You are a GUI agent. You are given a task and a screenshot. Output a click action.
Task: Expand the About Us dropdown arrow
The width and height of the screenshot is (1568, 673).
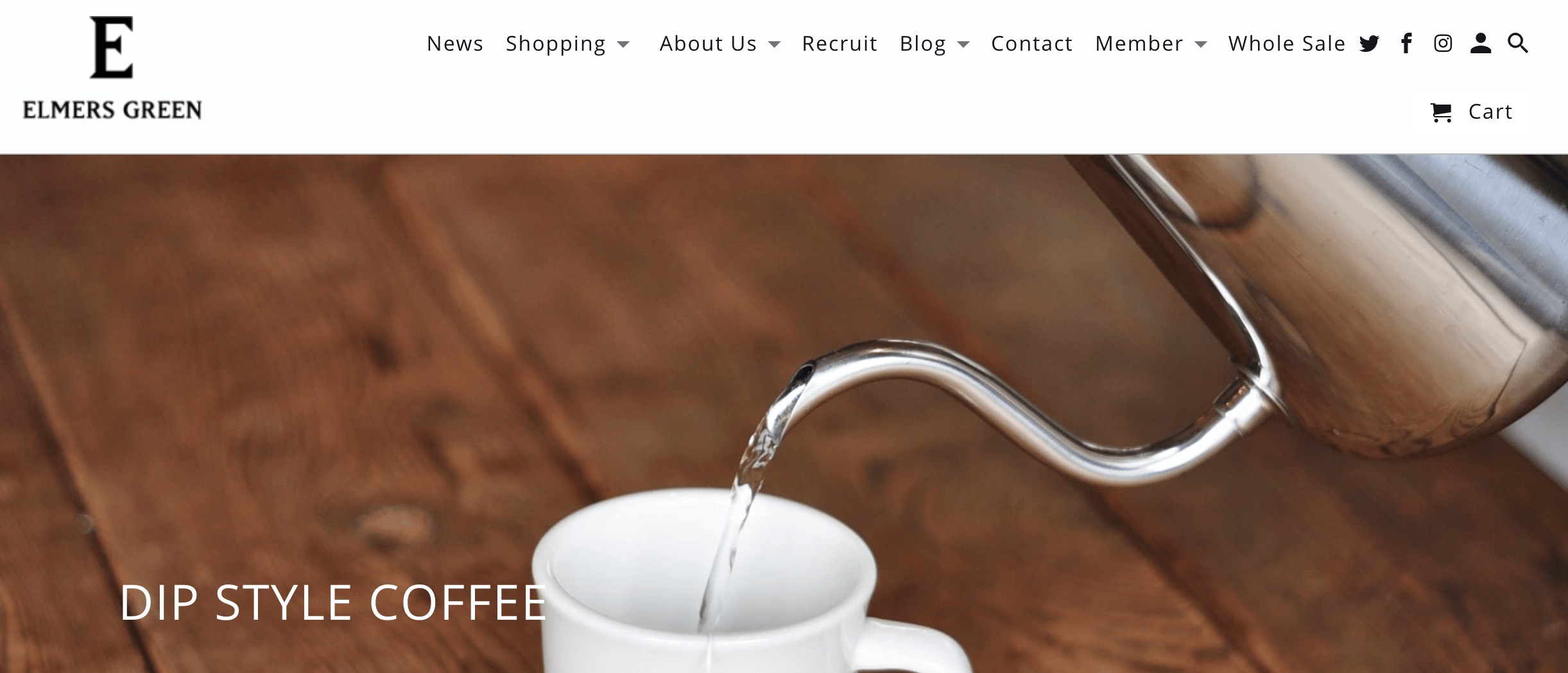click(x=775, y=44)
